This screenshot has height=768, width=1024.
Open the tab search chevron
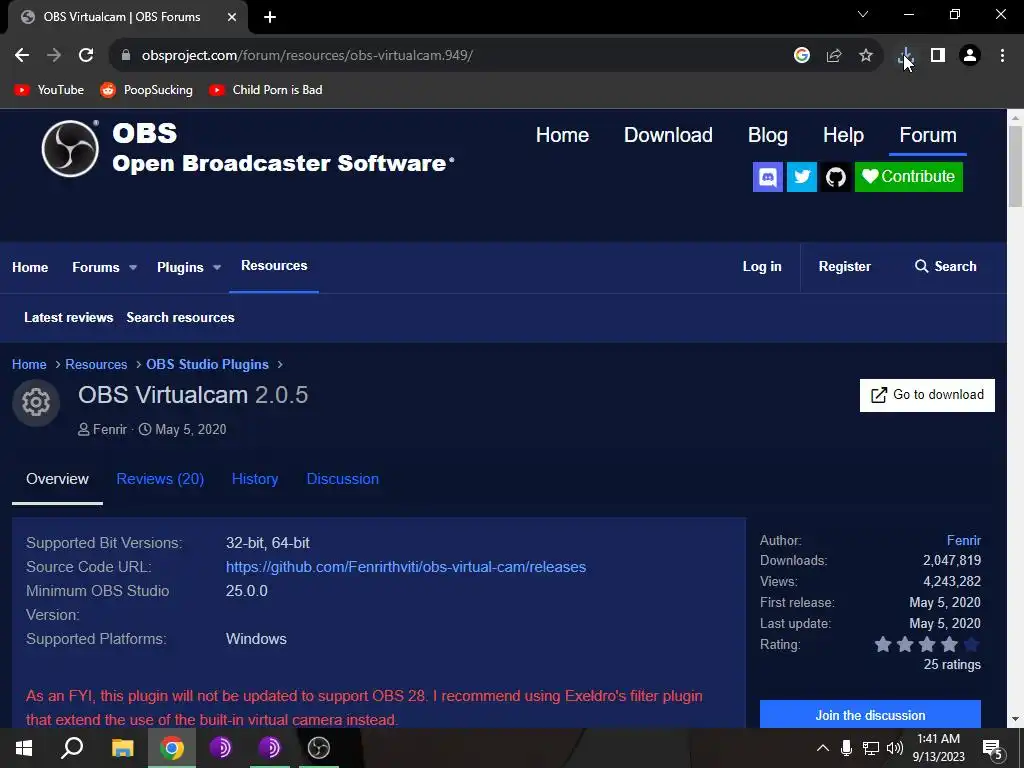(x=863, y=14)
